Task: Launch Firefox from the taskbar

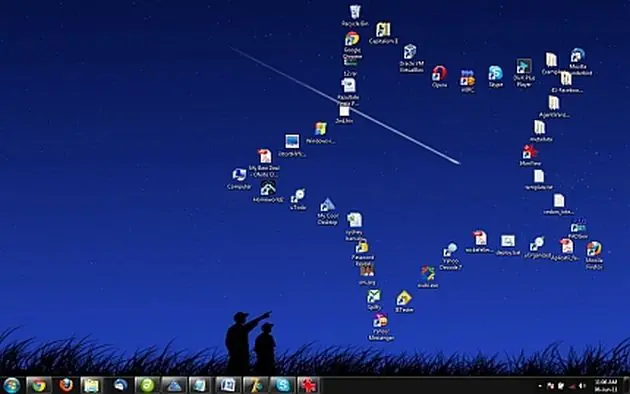Action: 66,386
